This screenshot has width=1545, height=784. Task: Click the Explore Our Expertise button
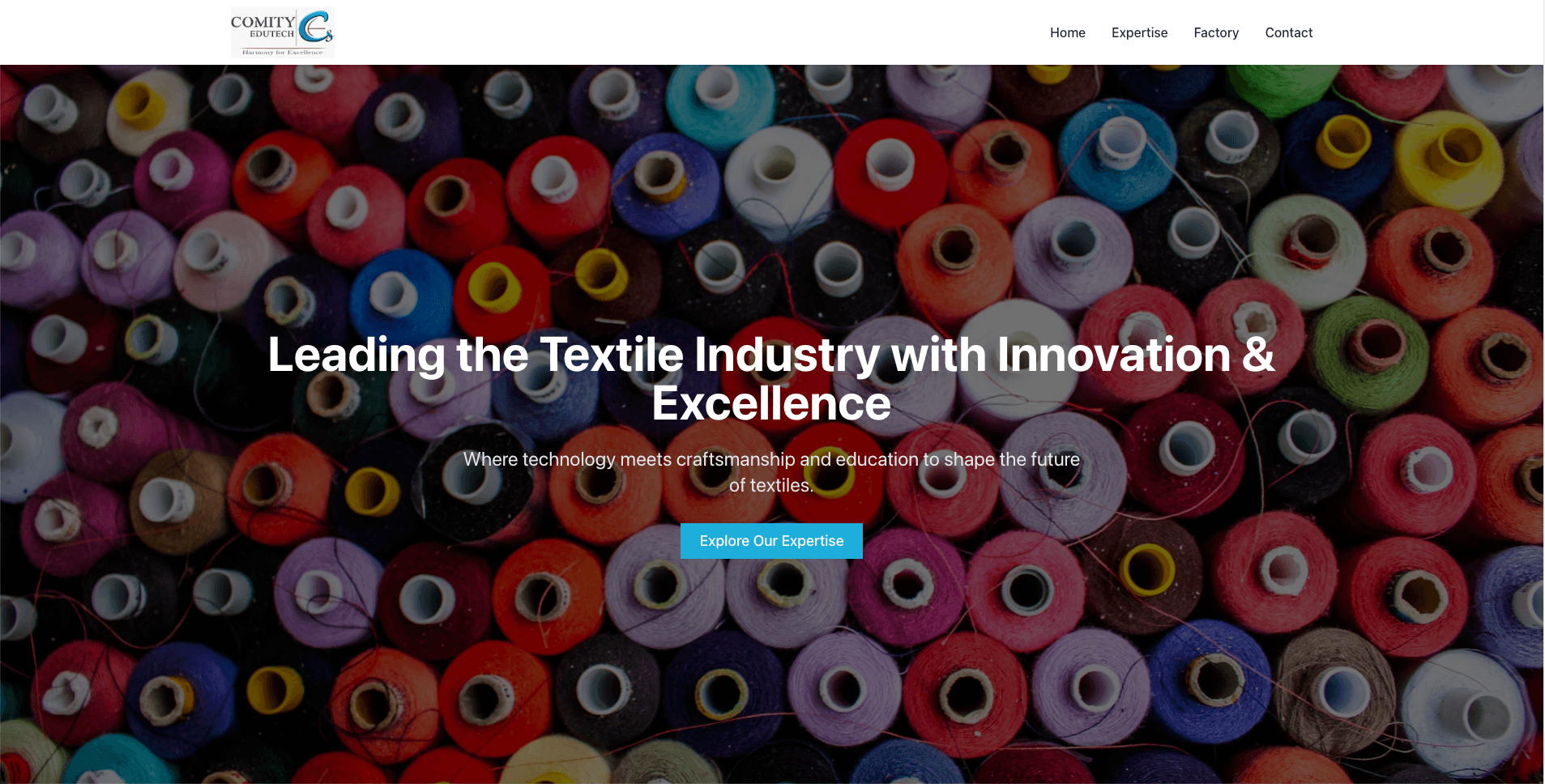click(771, 541)
